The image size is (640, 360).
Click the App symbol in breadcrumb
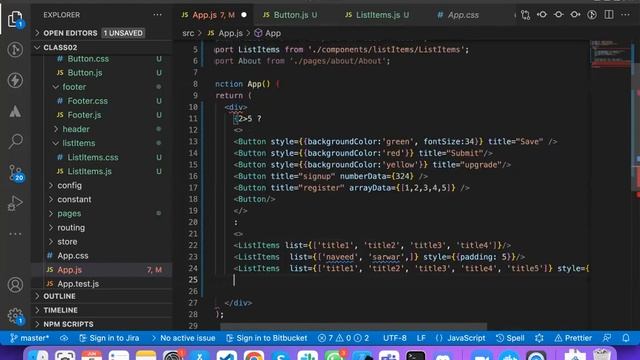268,33
